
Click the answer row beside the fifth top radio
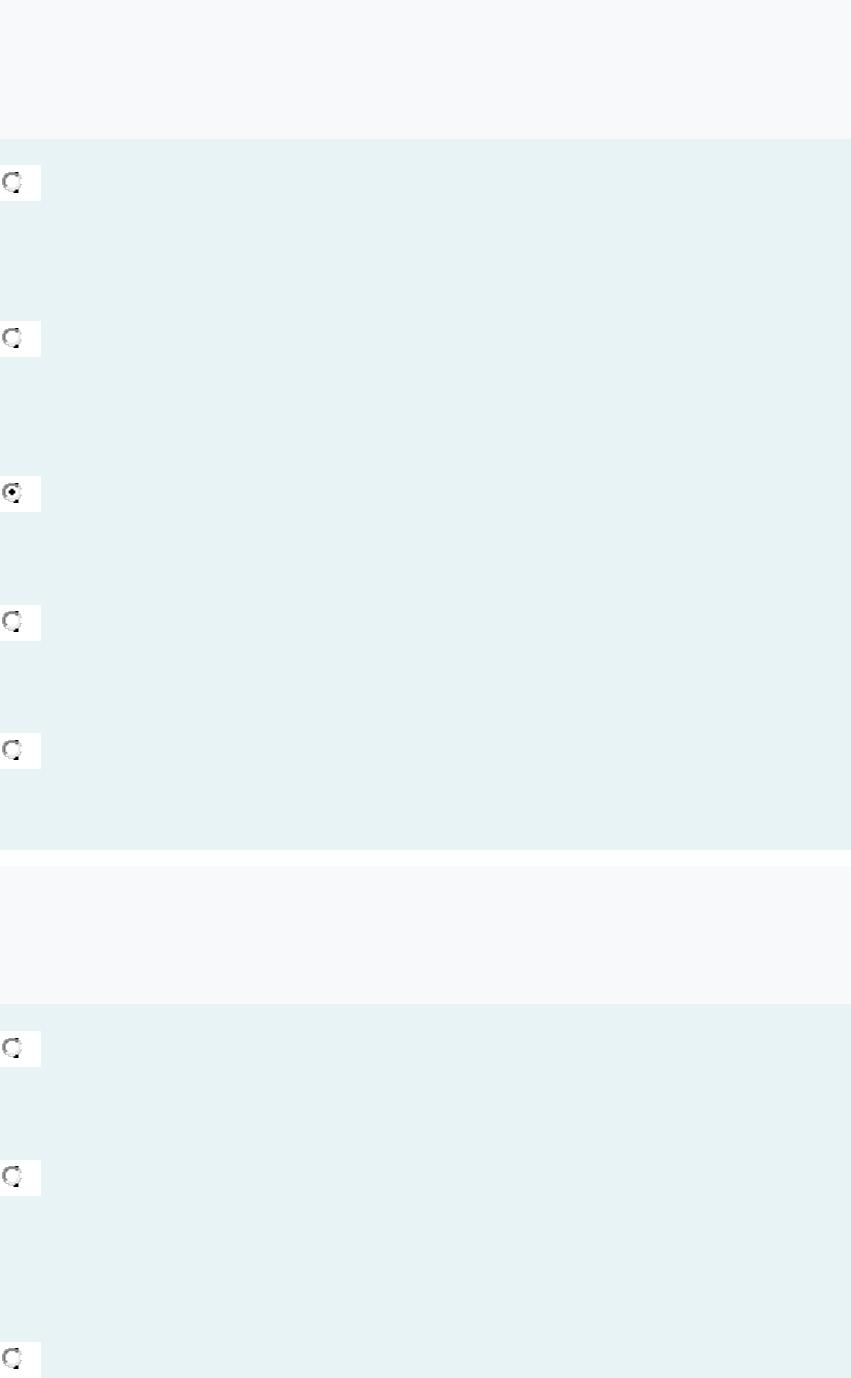click(x=446, y=784)
